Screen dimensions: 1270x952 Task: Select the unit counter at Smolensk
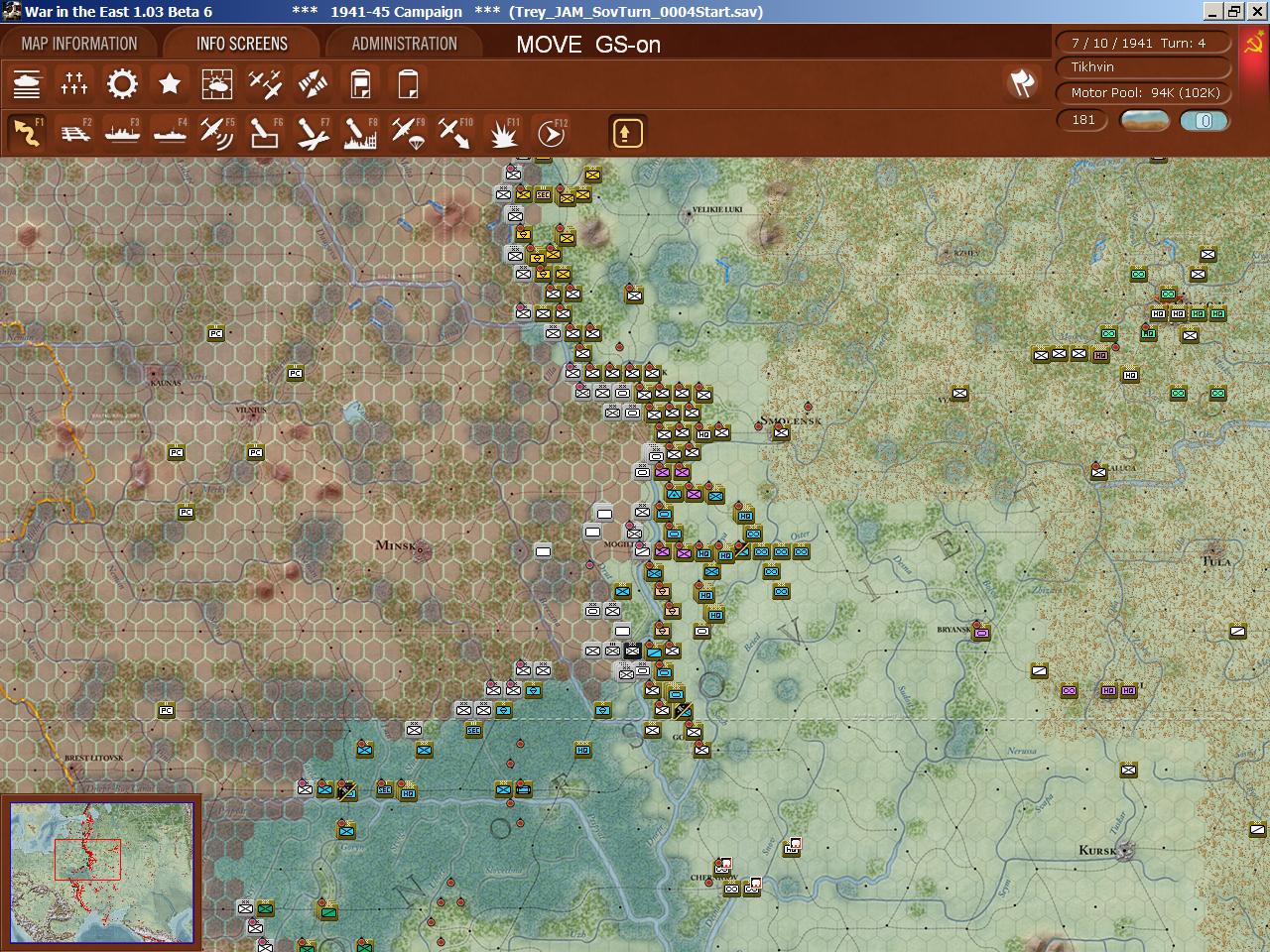781,432
